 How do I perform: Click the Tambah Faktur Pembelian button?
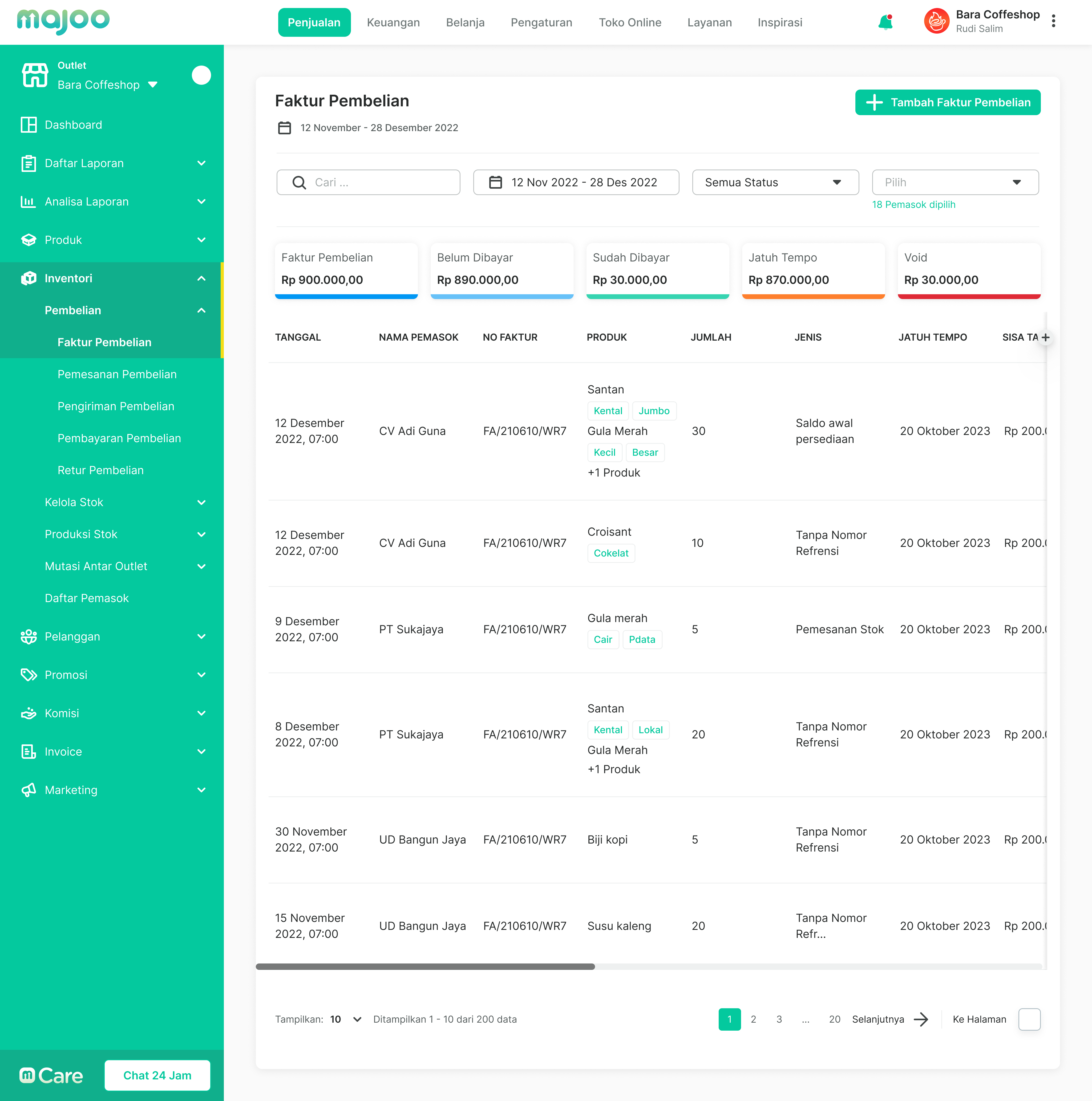click(947, 102)
